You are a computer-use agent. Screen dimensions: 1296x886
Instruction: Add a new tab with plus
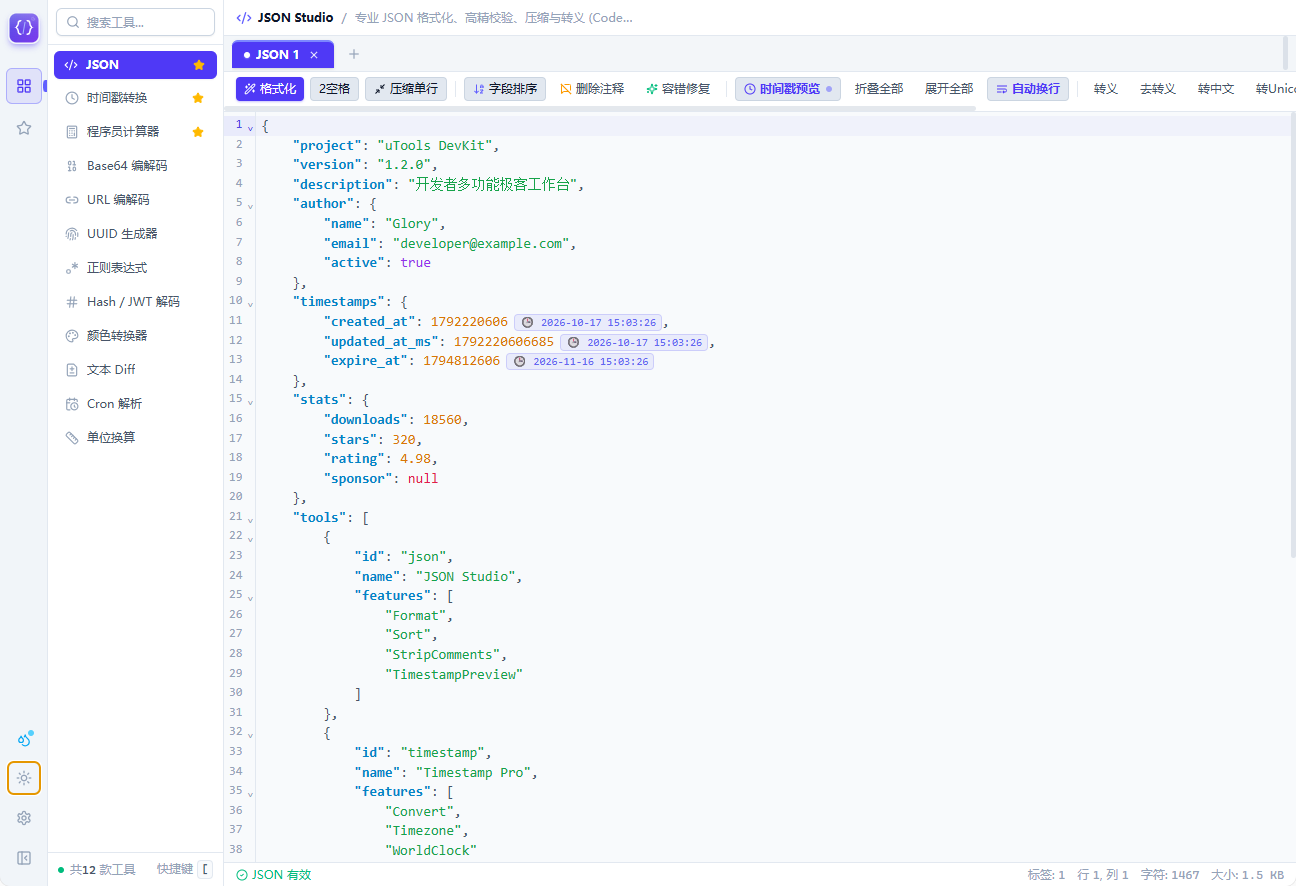coord(353,54)
